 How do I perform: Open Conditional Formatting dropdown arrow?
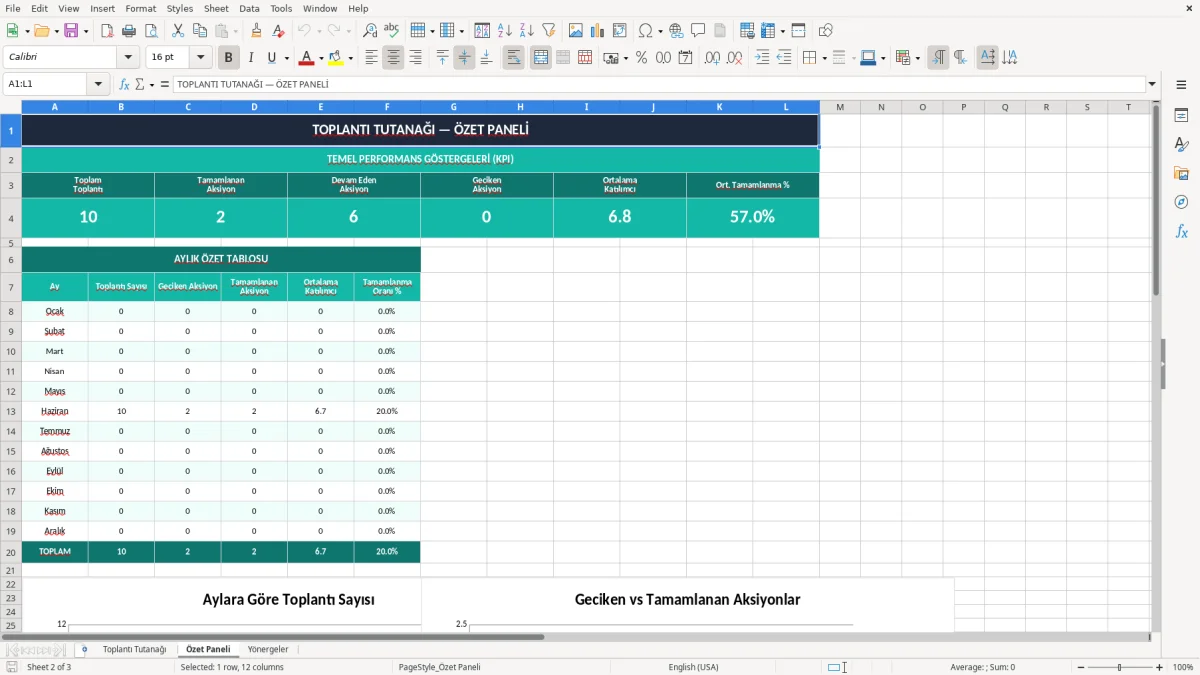tap(917, 58)
